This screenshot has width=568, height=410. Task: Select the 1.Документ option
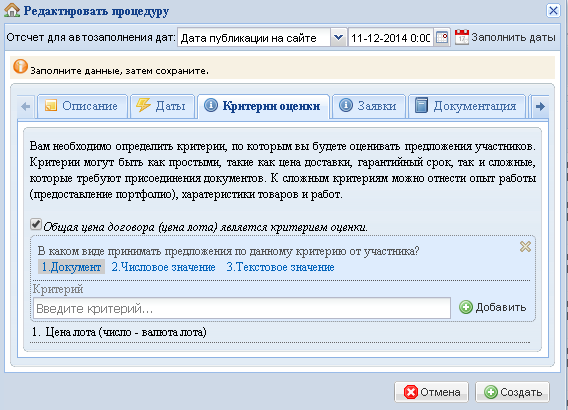coord(71,267)
